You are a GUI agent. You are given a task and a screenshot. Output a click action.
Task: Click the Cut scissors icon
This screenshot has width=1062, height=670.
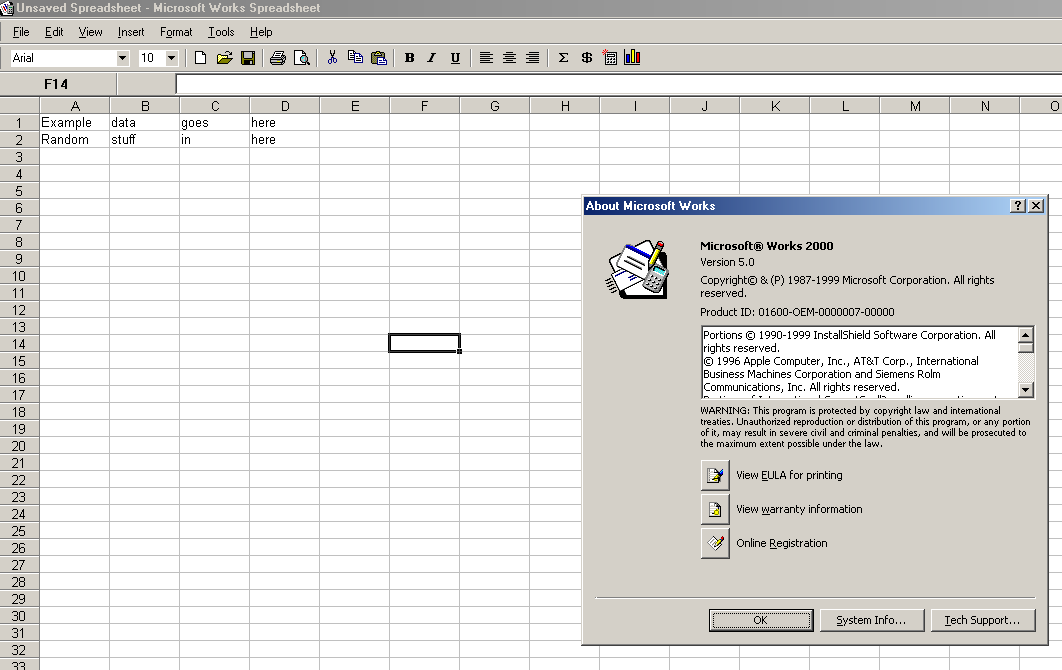tap(332, 58)
